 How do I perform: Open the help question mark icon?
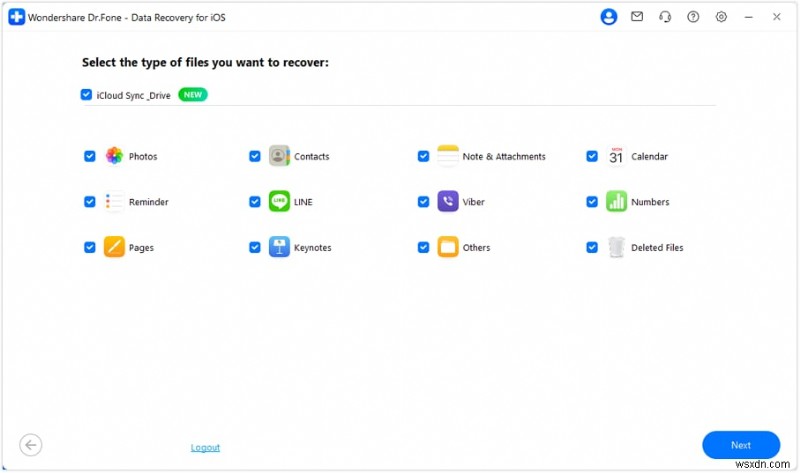point(693,17)
